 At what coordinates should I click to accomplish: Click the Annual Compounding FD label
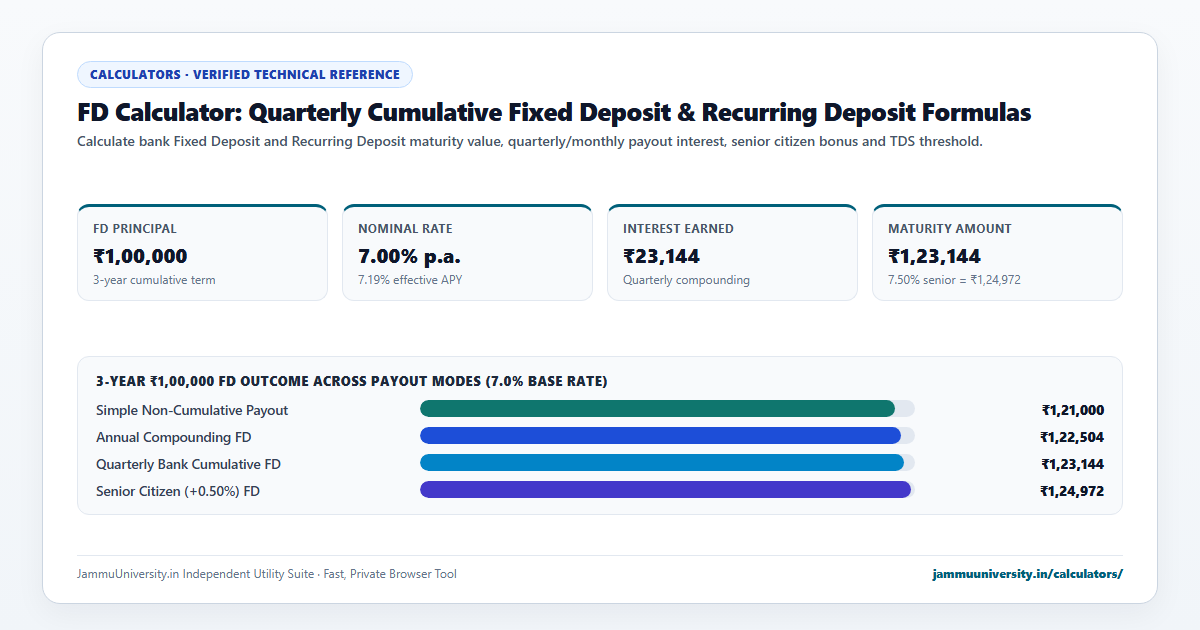click(x=173, y=437)
